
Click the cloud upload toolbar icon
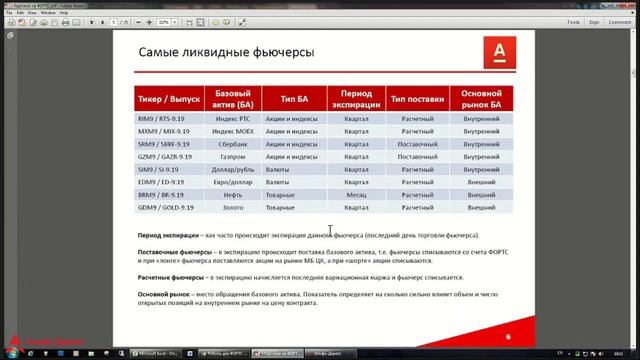pos(44,22)
